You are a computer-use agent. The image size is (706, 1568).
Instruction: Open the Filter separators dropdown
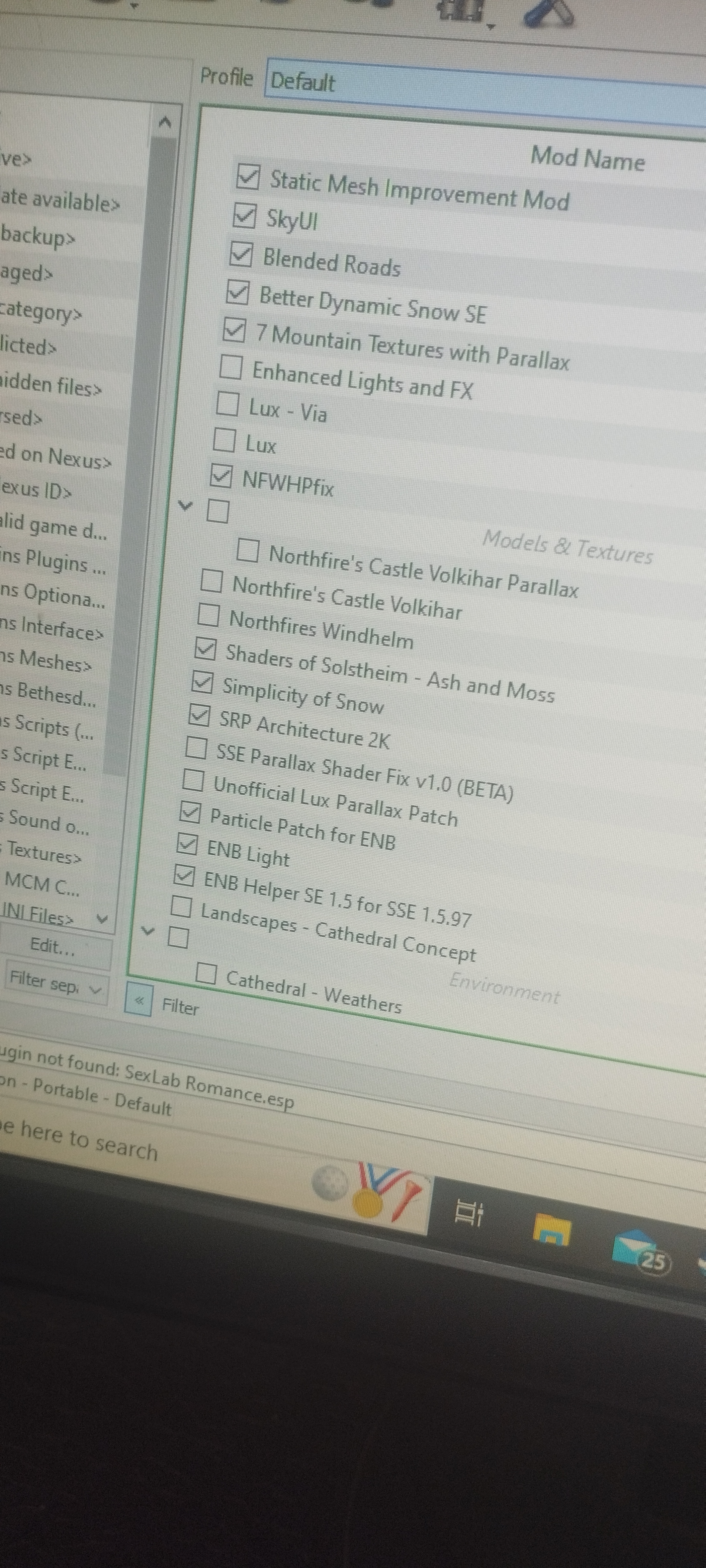click(56, 982)
